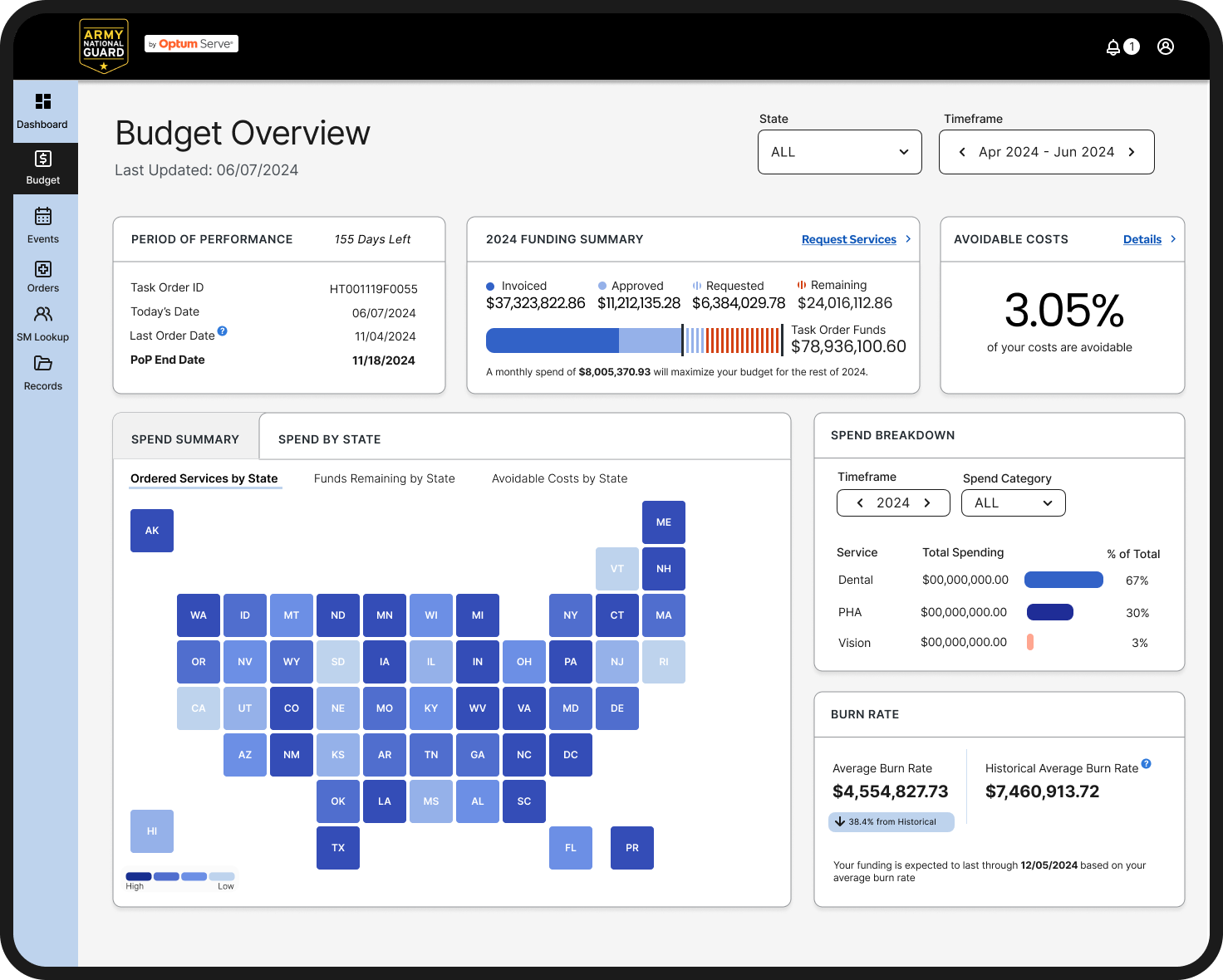Image resolution: width=1223 pixels, height=980 pixels.
Task: Click PoP End Date 11/18/2024
Action: (x=384, y=360)
